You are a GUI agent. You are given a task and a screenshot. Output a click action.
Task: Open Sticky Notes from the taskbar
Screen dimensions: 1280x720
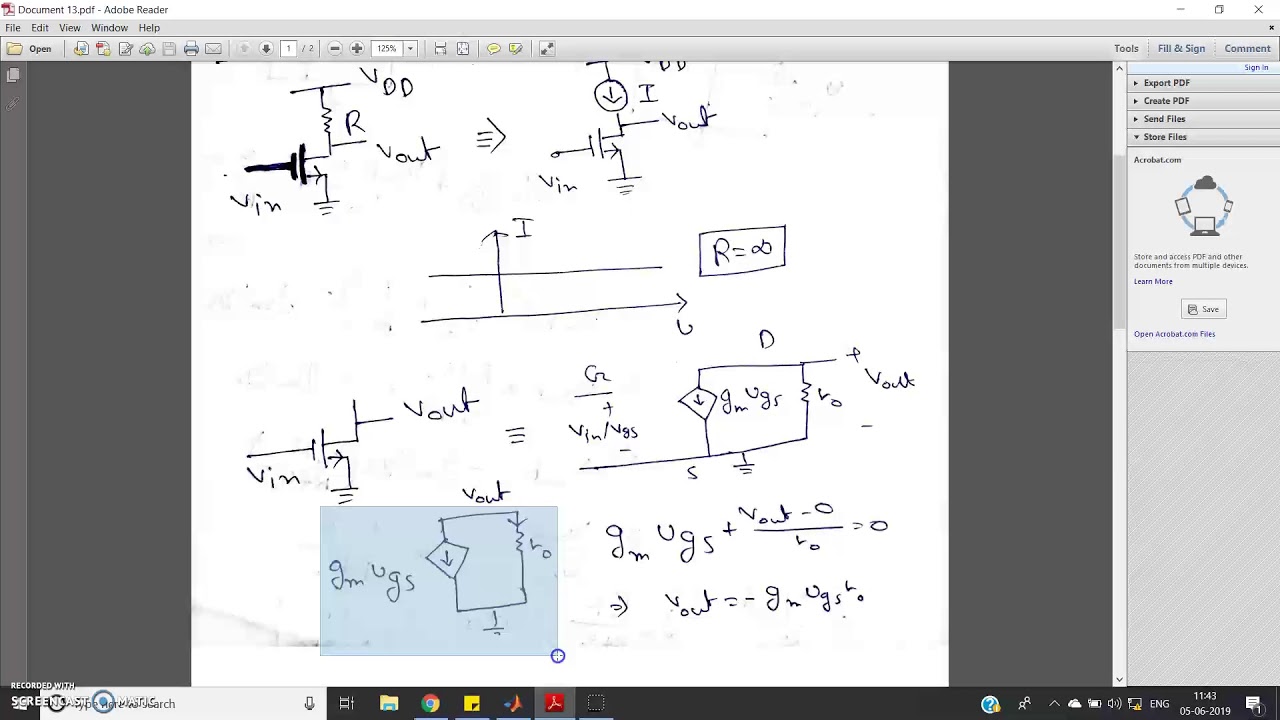(x=472, y=704)
